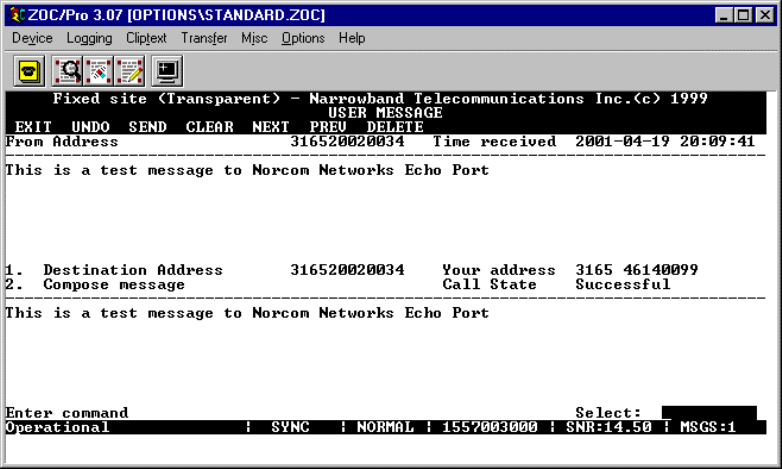This screenshot has width=782, height=469.
Task: Open the Help menu
Action: point(352,38)
